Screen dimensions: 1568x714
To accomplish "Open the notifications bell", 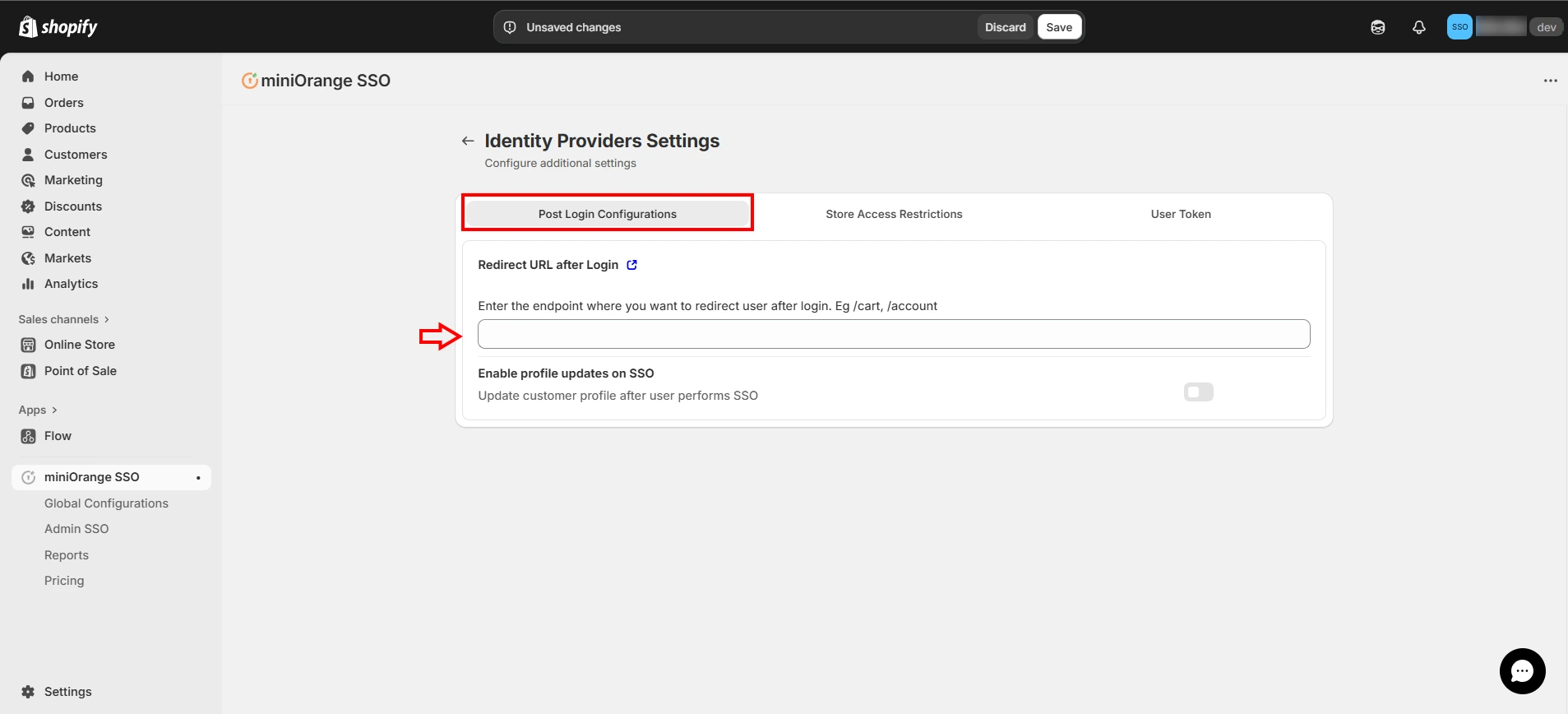I will click(1419, 27).
